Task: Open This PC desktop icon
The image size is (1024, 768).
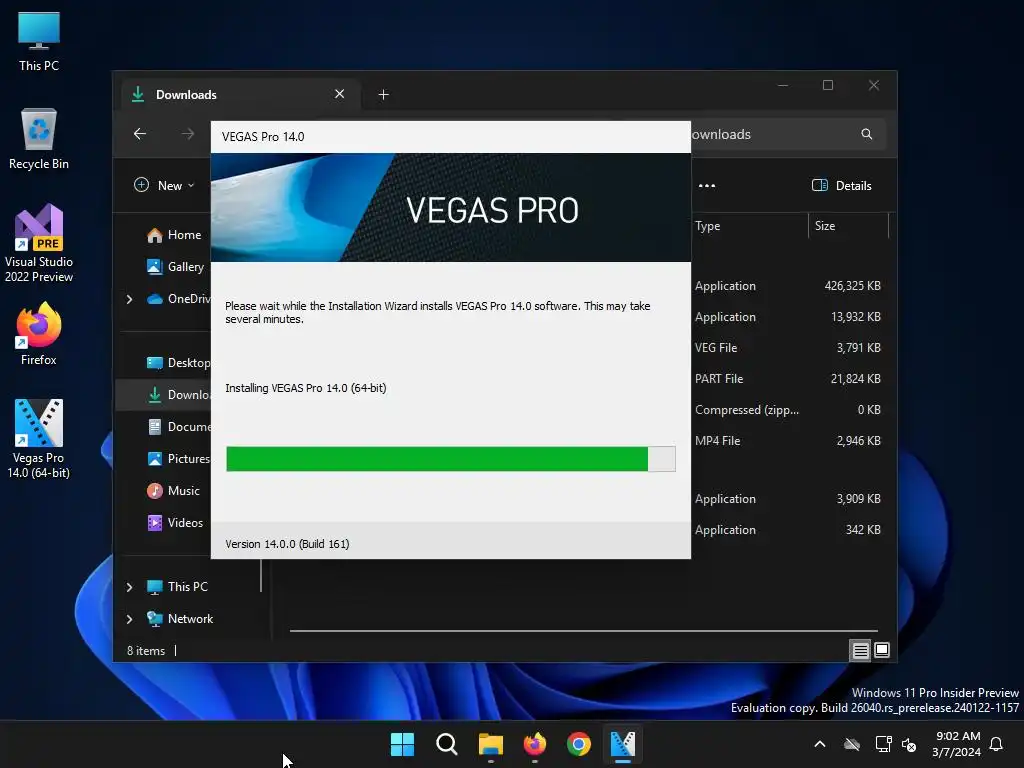Action: pos(39,40)
